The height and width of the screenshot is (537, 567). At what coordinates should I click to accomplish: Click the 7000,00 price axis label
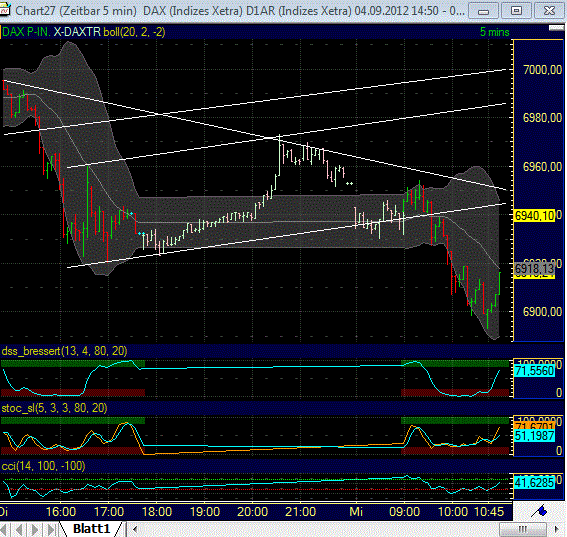[x=542, y=69]
